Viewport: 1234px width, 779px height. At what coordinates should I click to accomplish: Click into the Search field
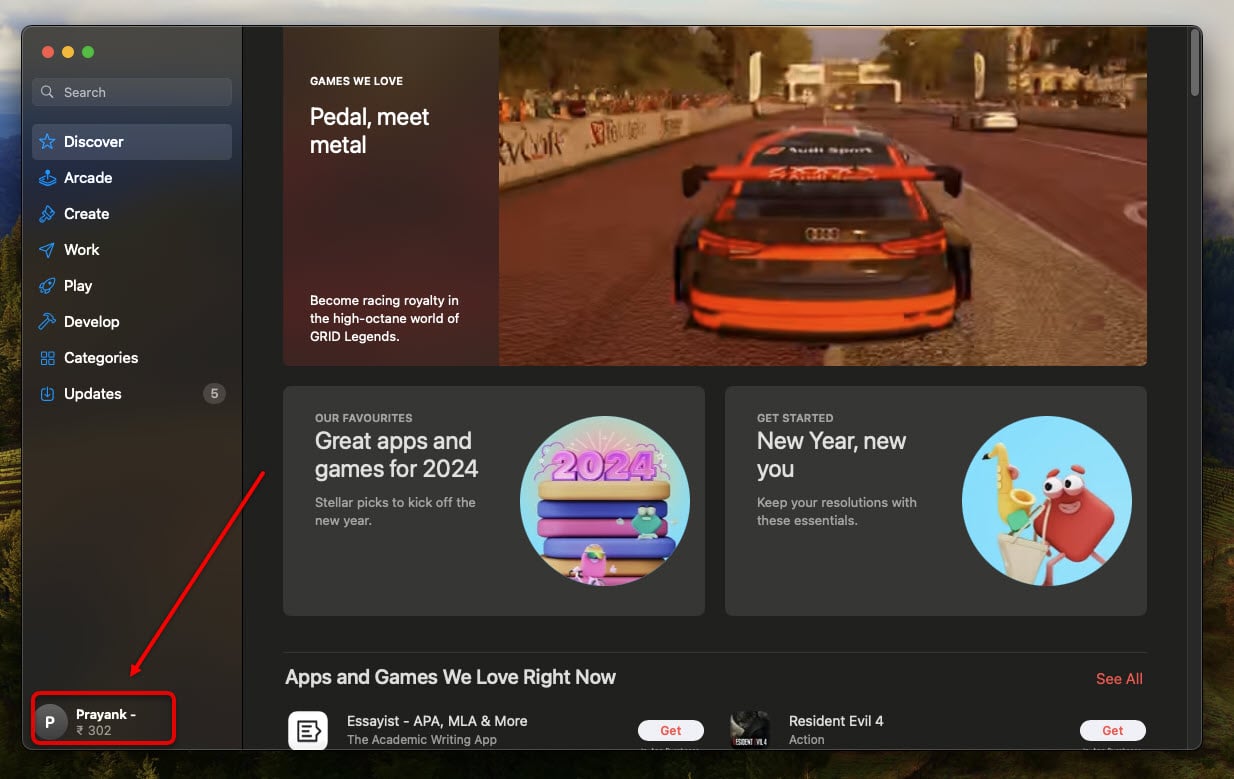(132, 92)
